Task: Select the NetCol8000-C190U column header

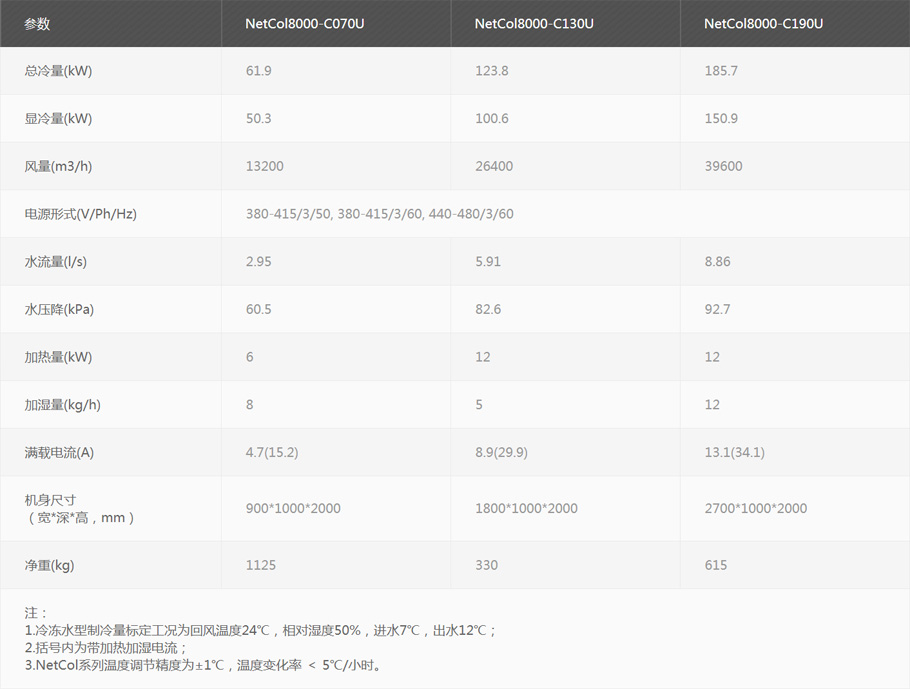Action: pos(763,24)
